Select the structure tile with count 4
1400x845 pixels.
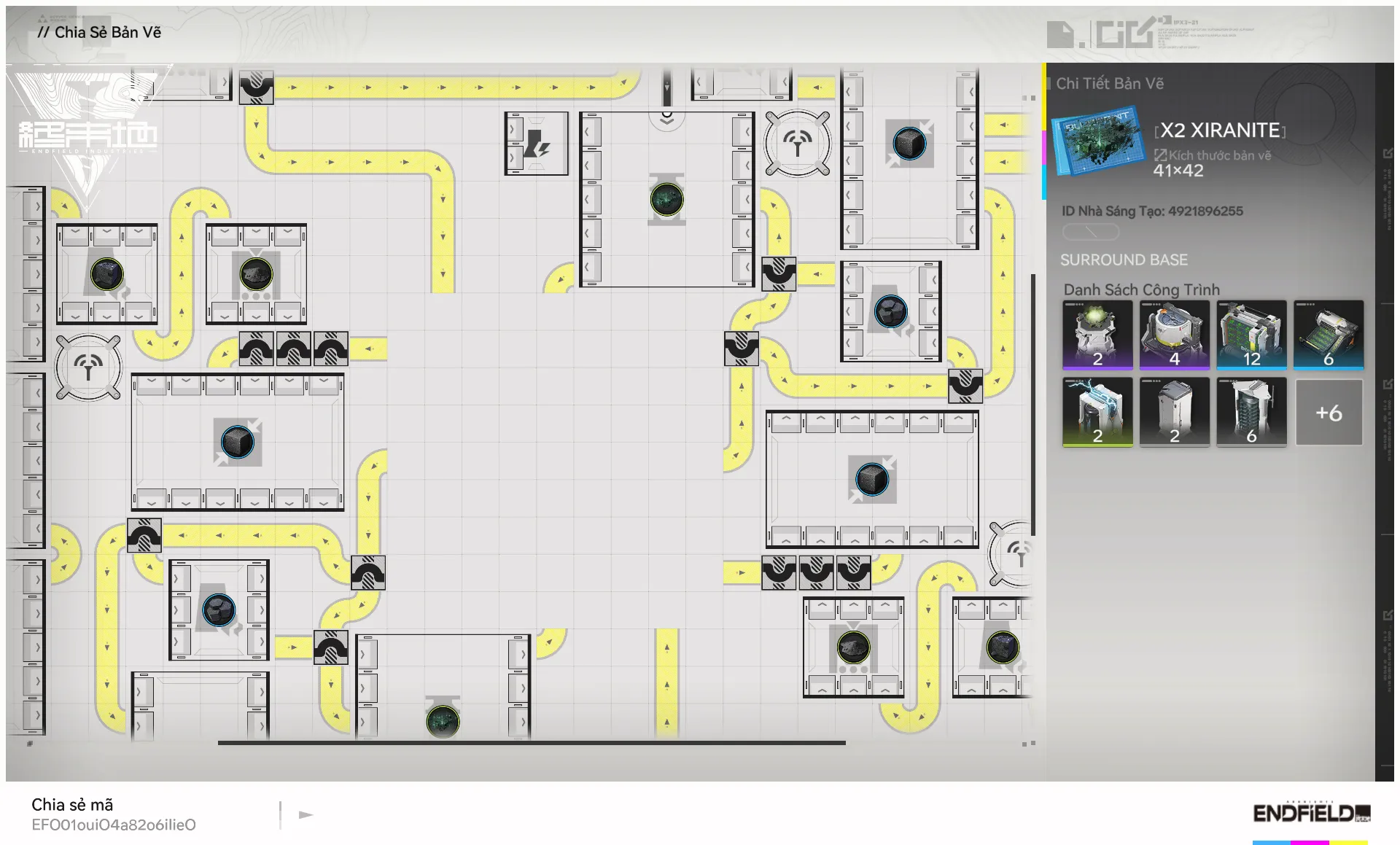1174,335
